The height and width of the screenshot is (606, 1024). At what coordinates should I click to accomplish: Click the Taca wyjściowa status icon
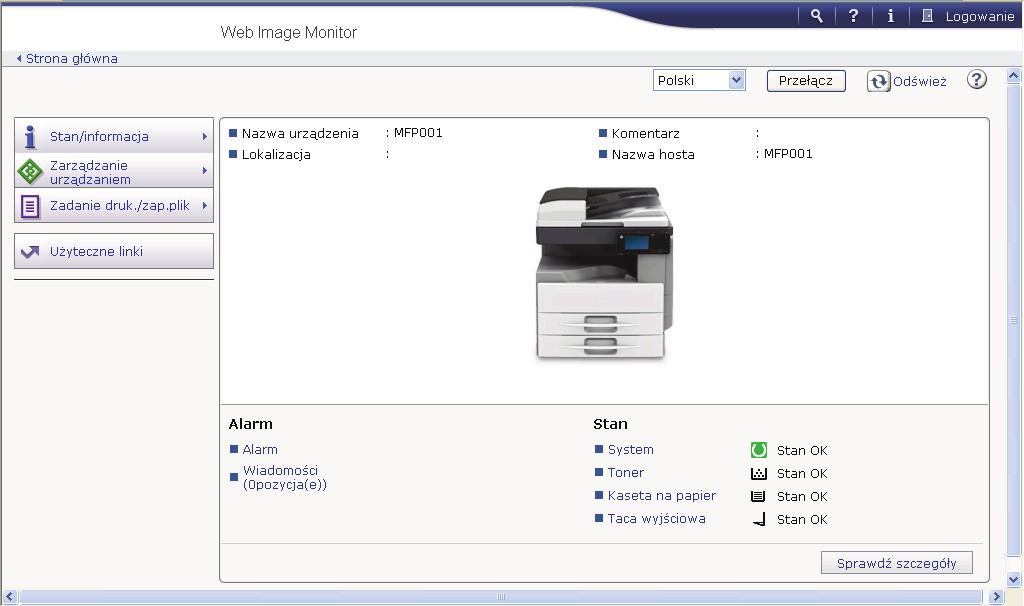coord(759,519)
